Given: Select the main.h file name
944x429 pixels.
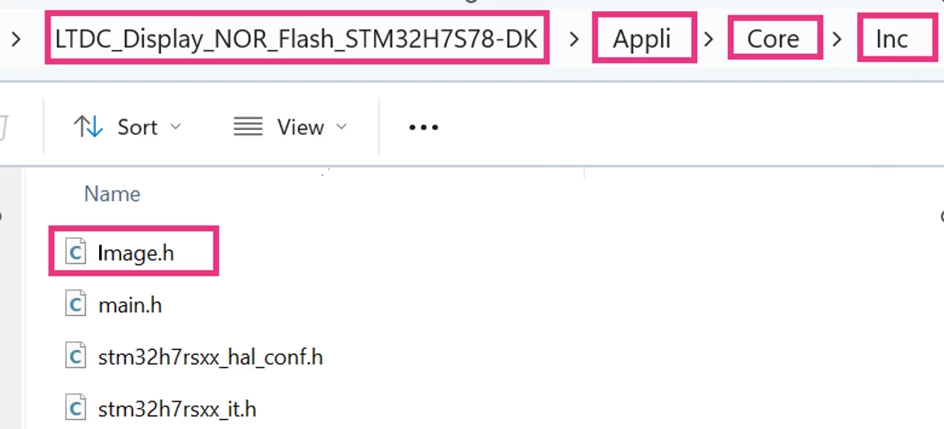Looking at the screenshot, I should tap(130, 306).
